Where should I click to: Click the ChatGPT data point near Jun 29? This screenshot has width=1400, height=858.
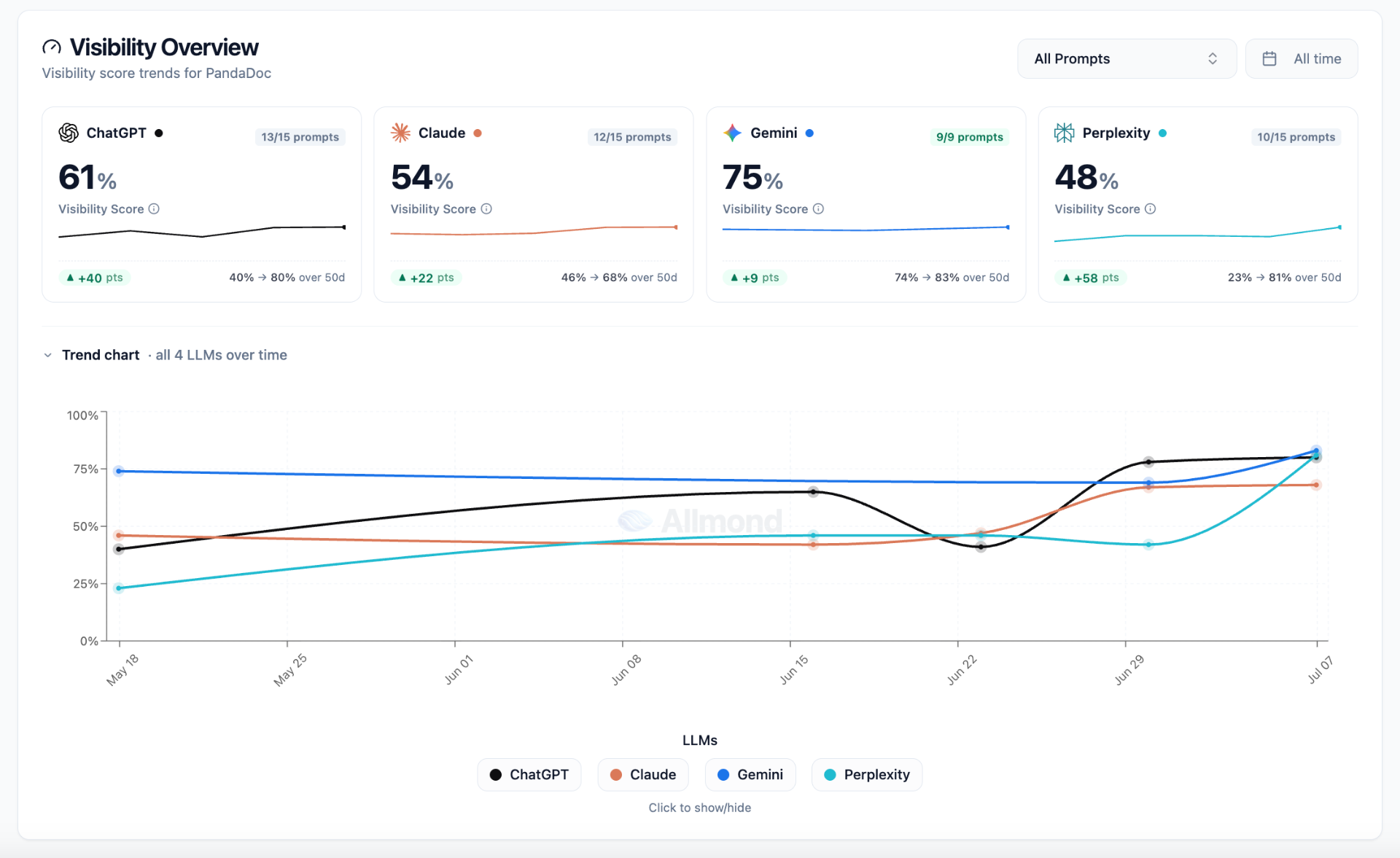1148,462
